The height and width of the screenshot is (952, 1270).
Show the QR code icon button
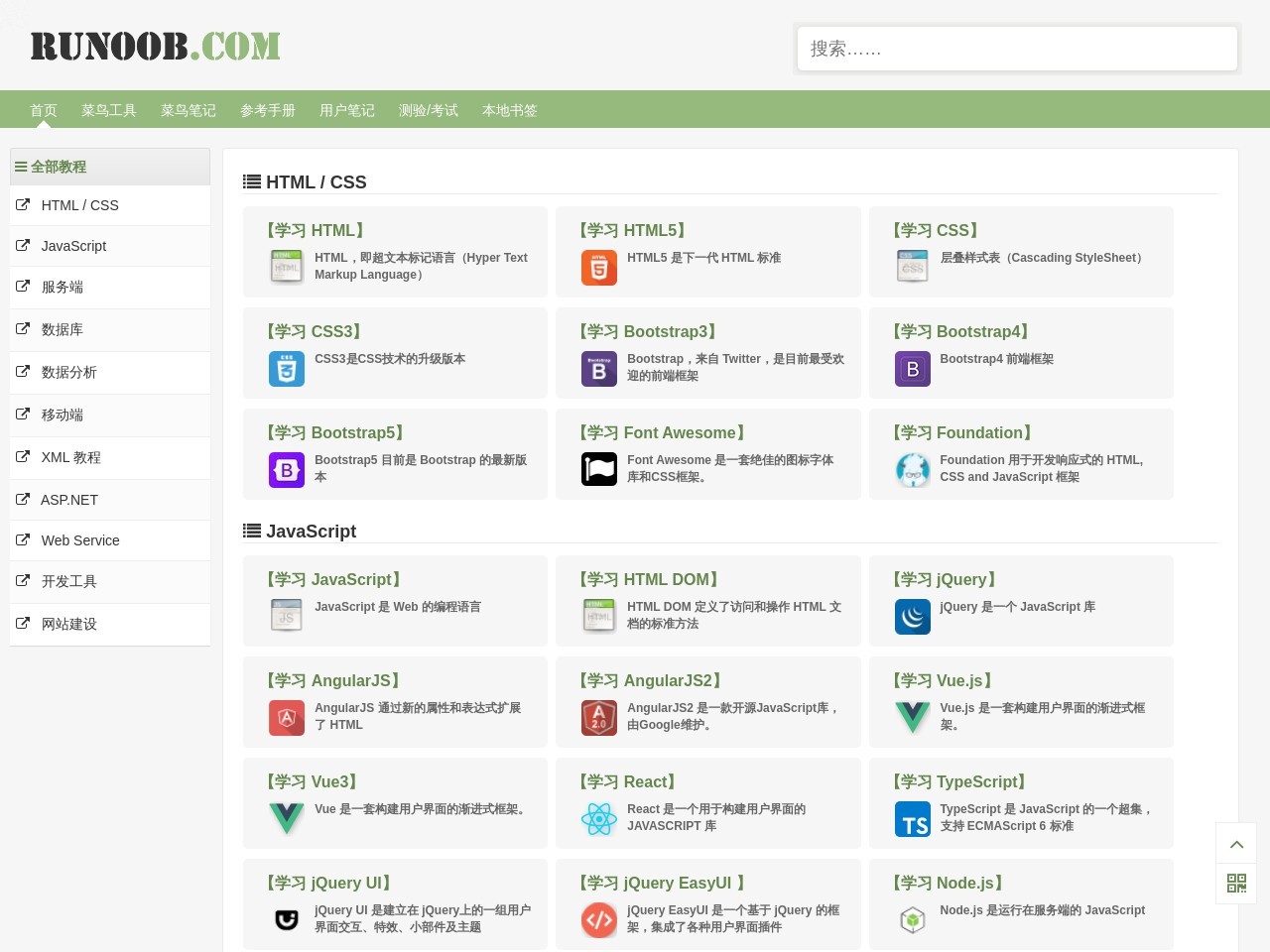[x=1236, y=884]
